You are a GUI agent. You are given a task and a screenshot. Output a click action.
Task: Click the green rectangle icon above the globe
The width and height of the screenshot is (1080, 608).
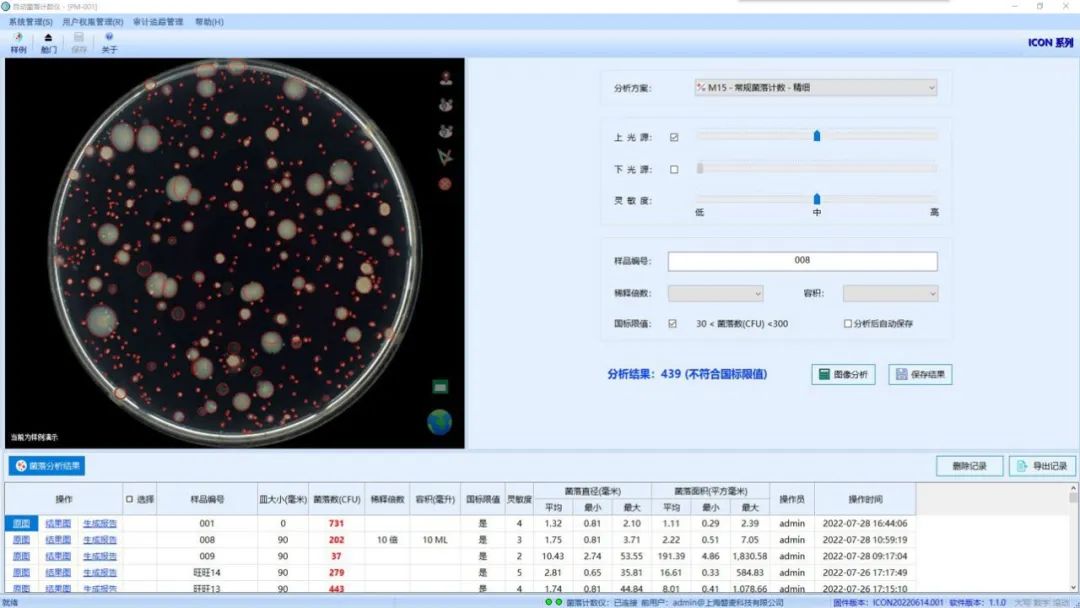point(440,386)
